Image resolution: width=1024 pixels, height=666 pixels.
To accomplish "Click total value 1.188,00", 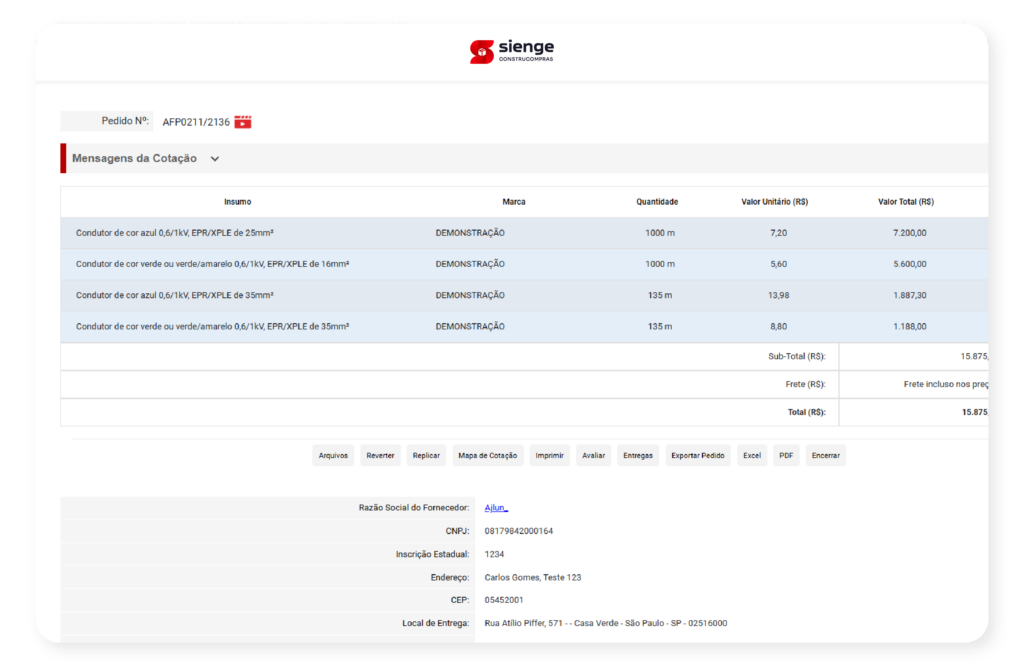I will tap(910, 326).
